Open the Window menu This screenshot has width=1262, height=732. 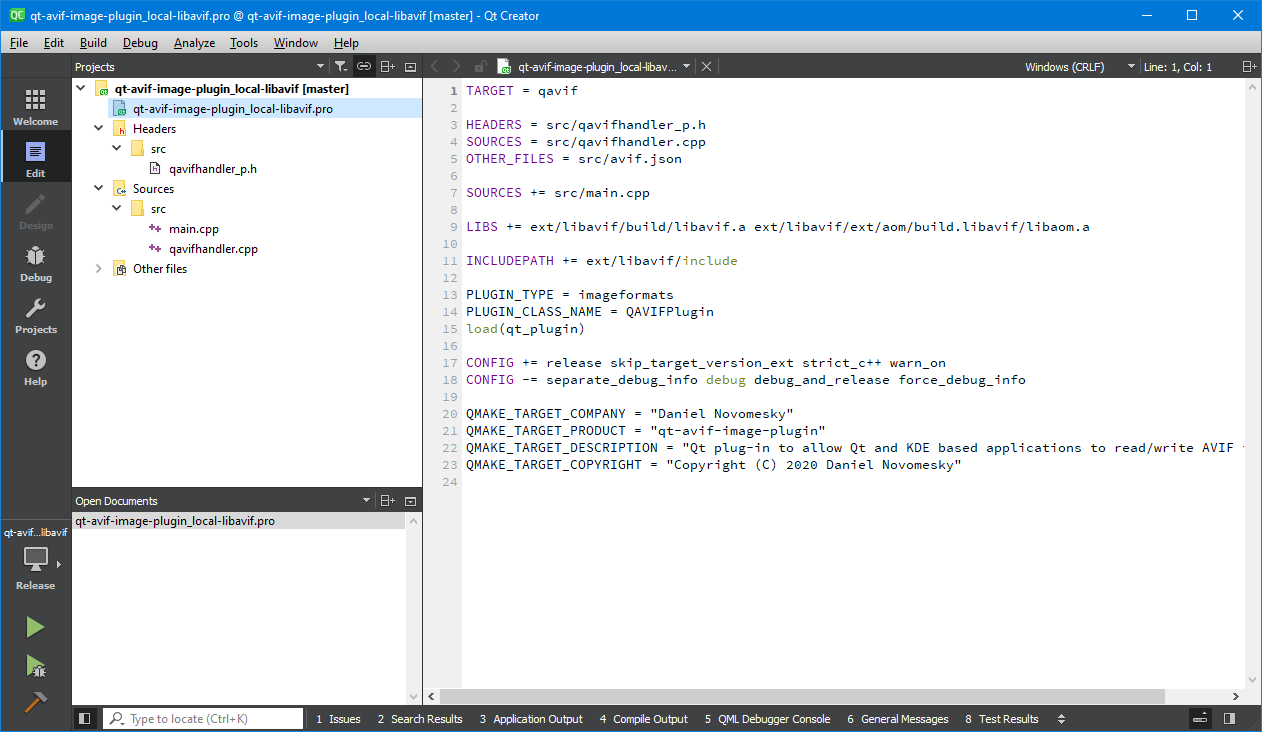[296, 43]
